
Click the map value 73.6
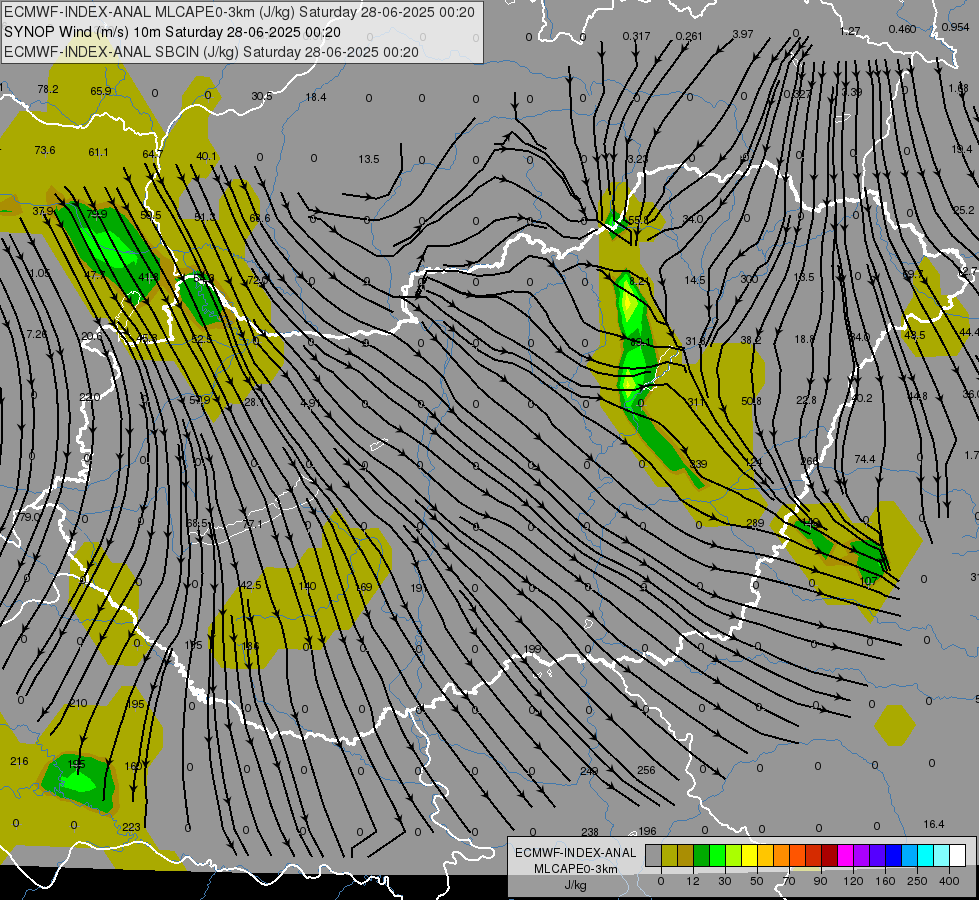45,150
